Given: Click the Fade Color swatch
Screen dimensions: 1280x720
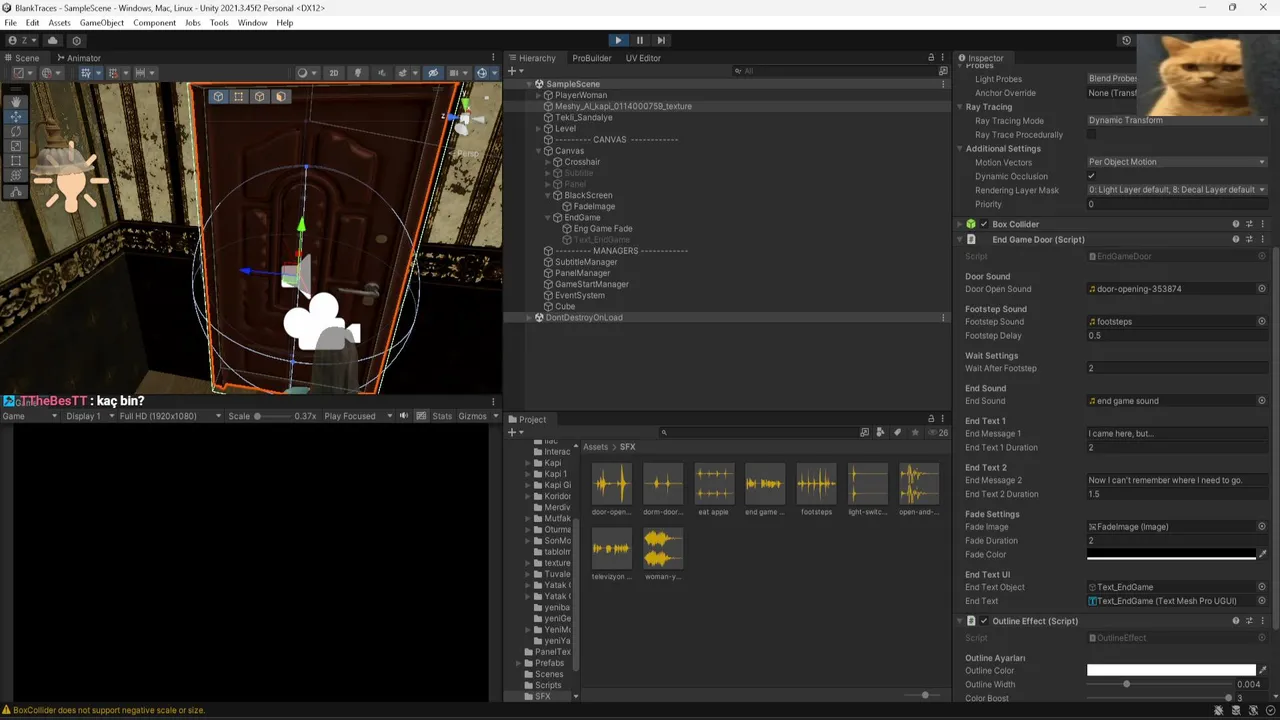Looking at the screenshot, I should pos(1171,555).
